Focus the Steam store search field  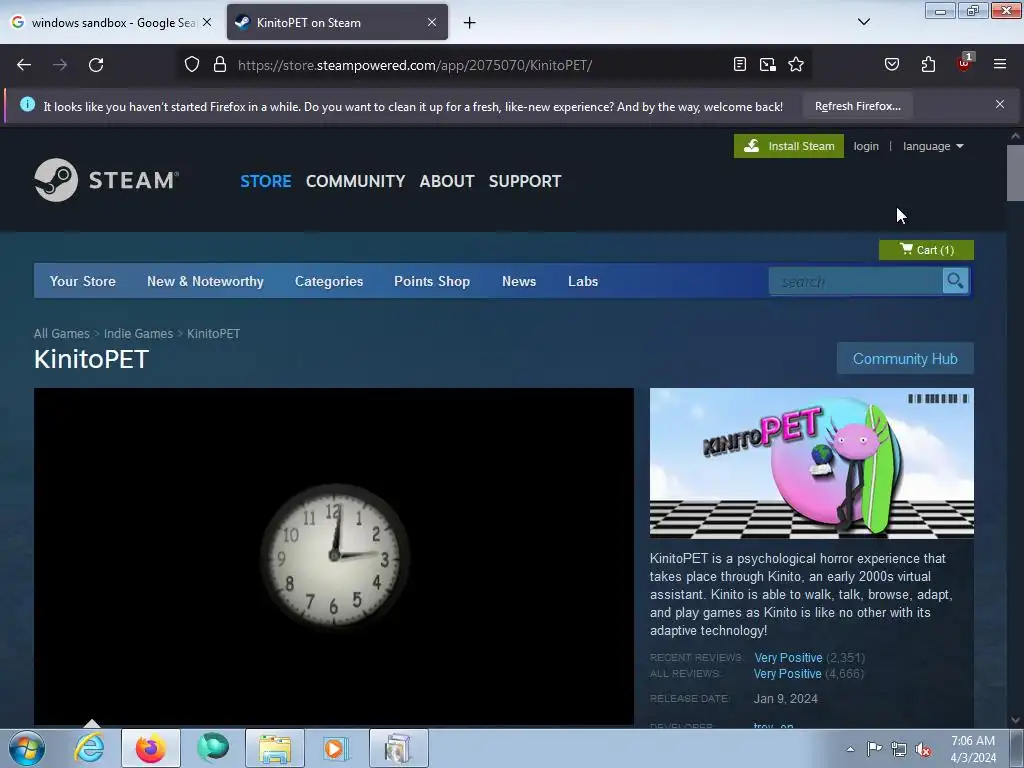(x=856, y=281)
